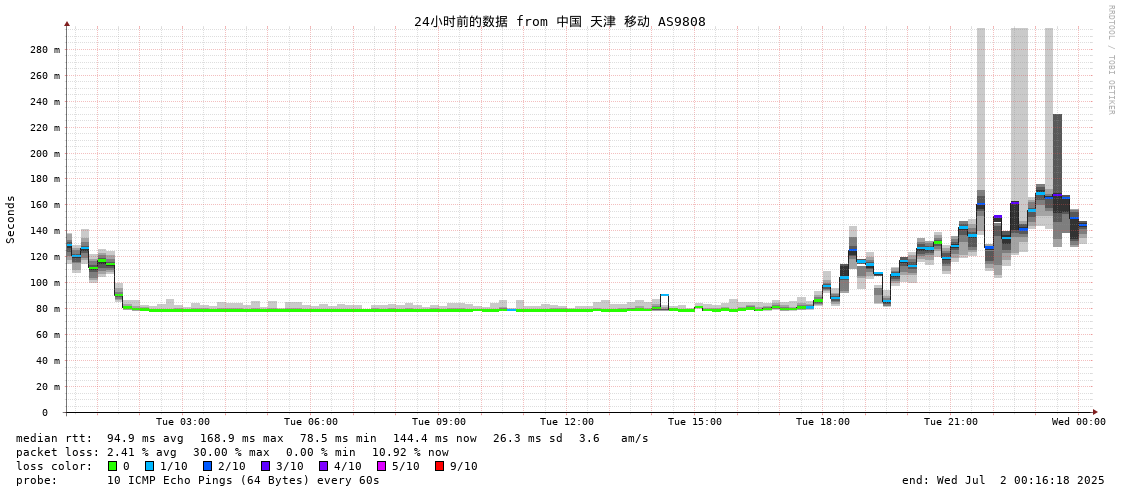The height and width of the screenshot is (494, 1121).
Task: Click the light blue 1/10 loss swatch
Action: click(x=149, y=466)
